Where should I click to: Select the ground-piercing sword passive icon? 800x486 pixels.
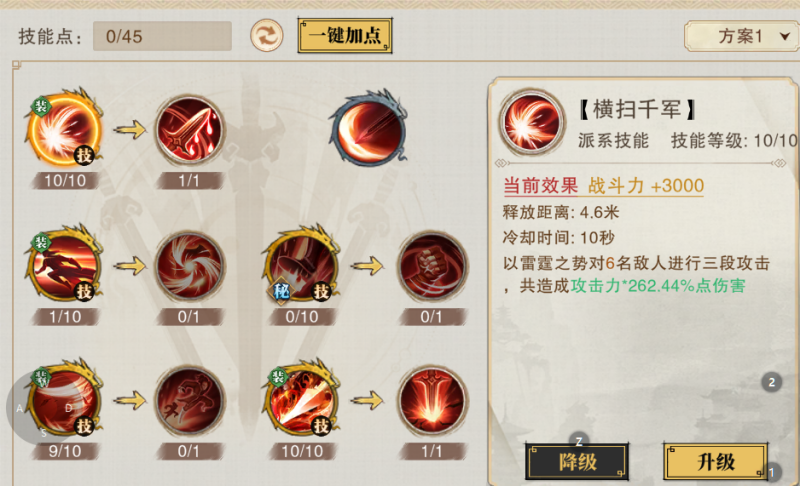(432, 400)
